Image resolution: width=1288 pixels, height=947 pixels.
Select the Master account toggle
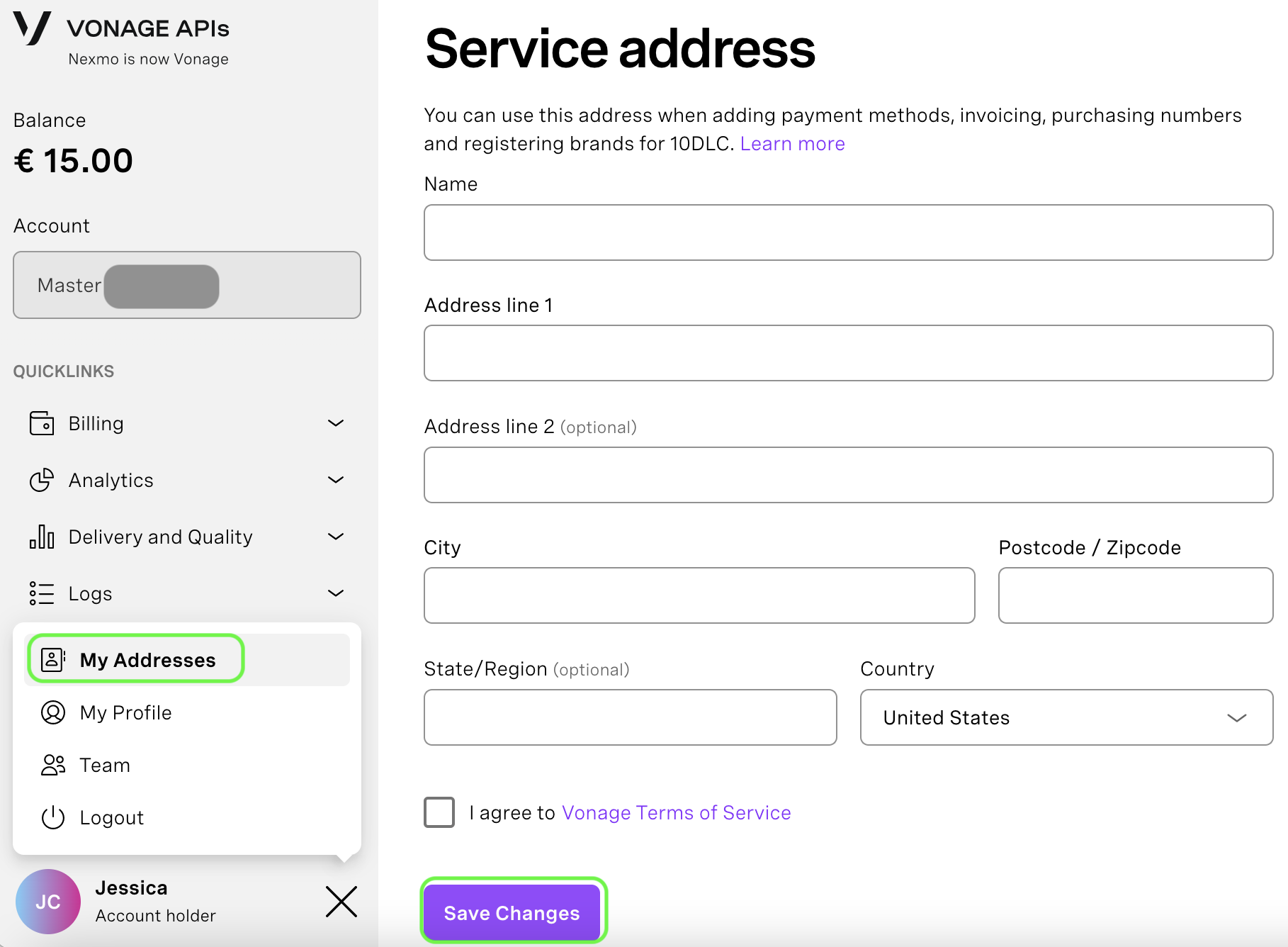tap(186, 285)
